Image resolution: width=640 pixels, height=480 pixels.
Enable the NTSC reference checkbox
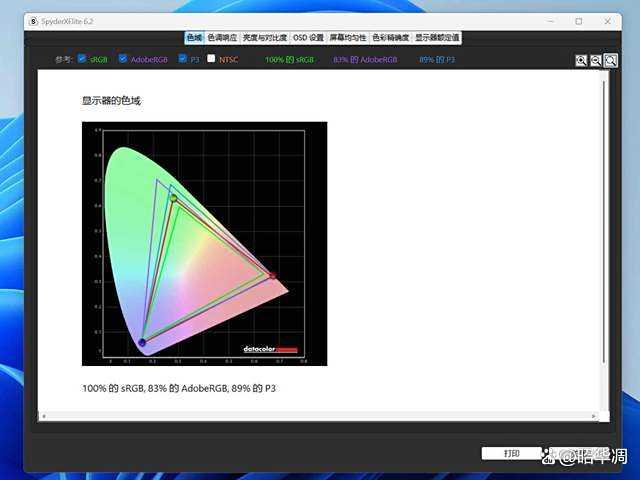[211, 58]
